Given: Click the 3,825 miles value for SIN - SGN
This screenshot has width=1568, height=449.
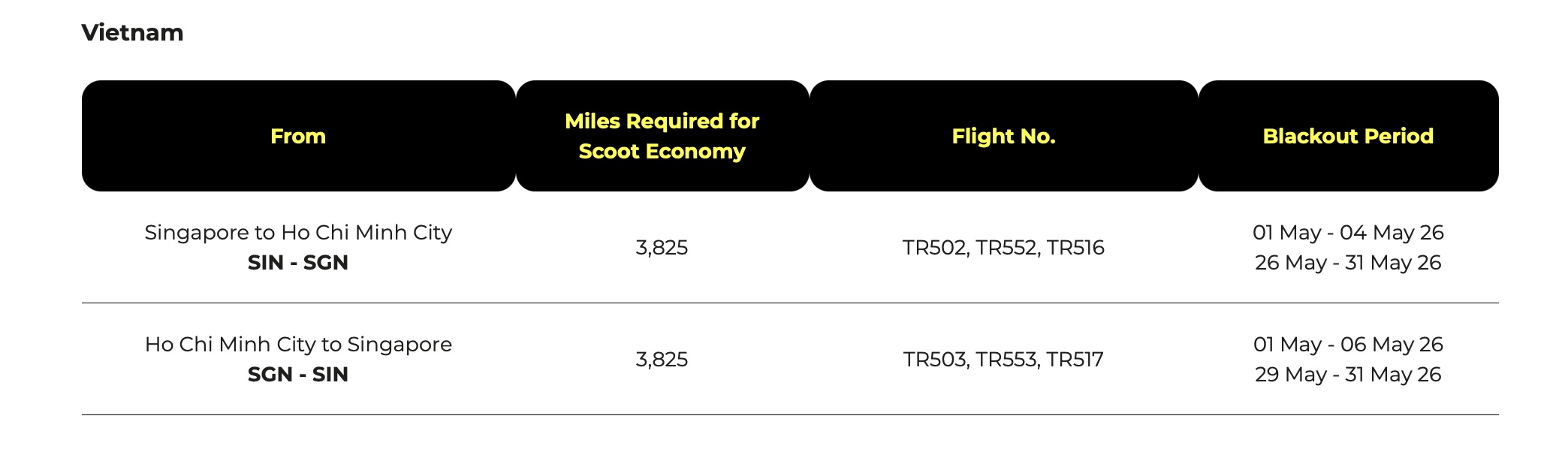Looking at the screenshot, I should click(662, 248).
